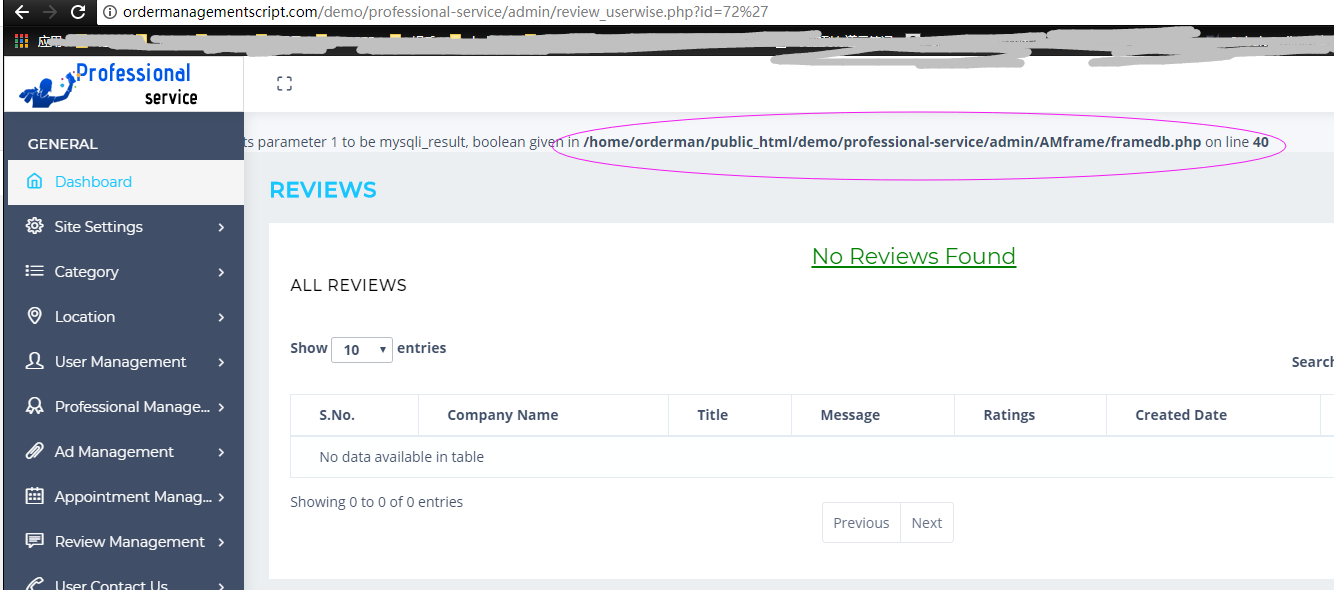Screen dimensions: 1334x590
Task: Open Category menu item
Action: coord(126,272)
